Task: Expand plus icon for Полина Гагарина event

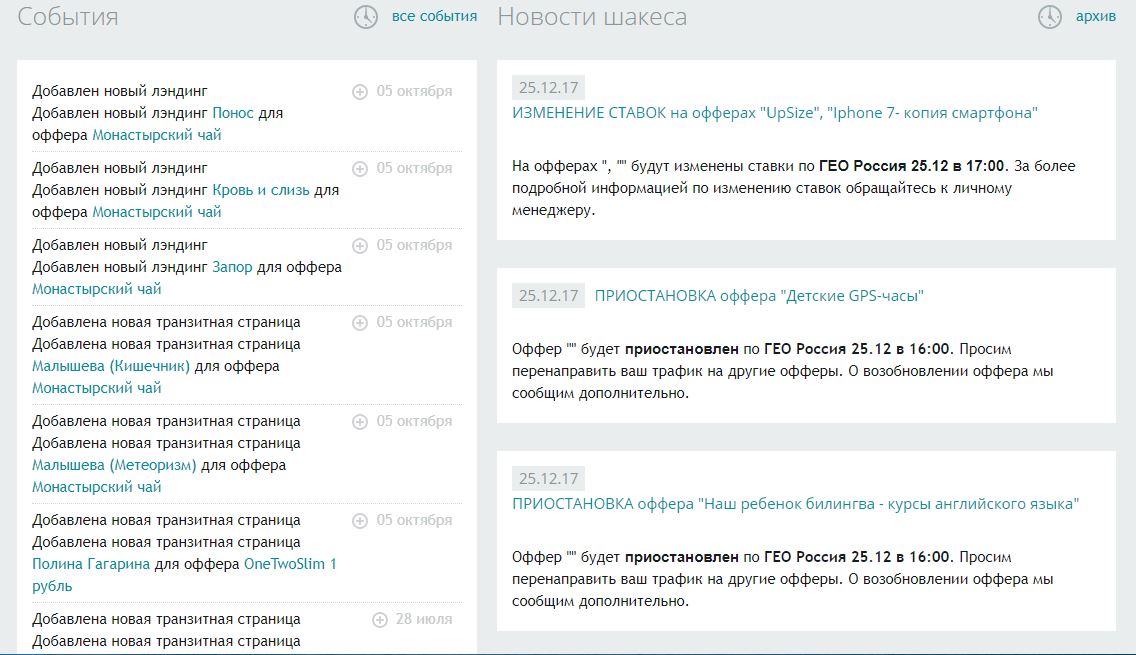Action: click(359, 521)
